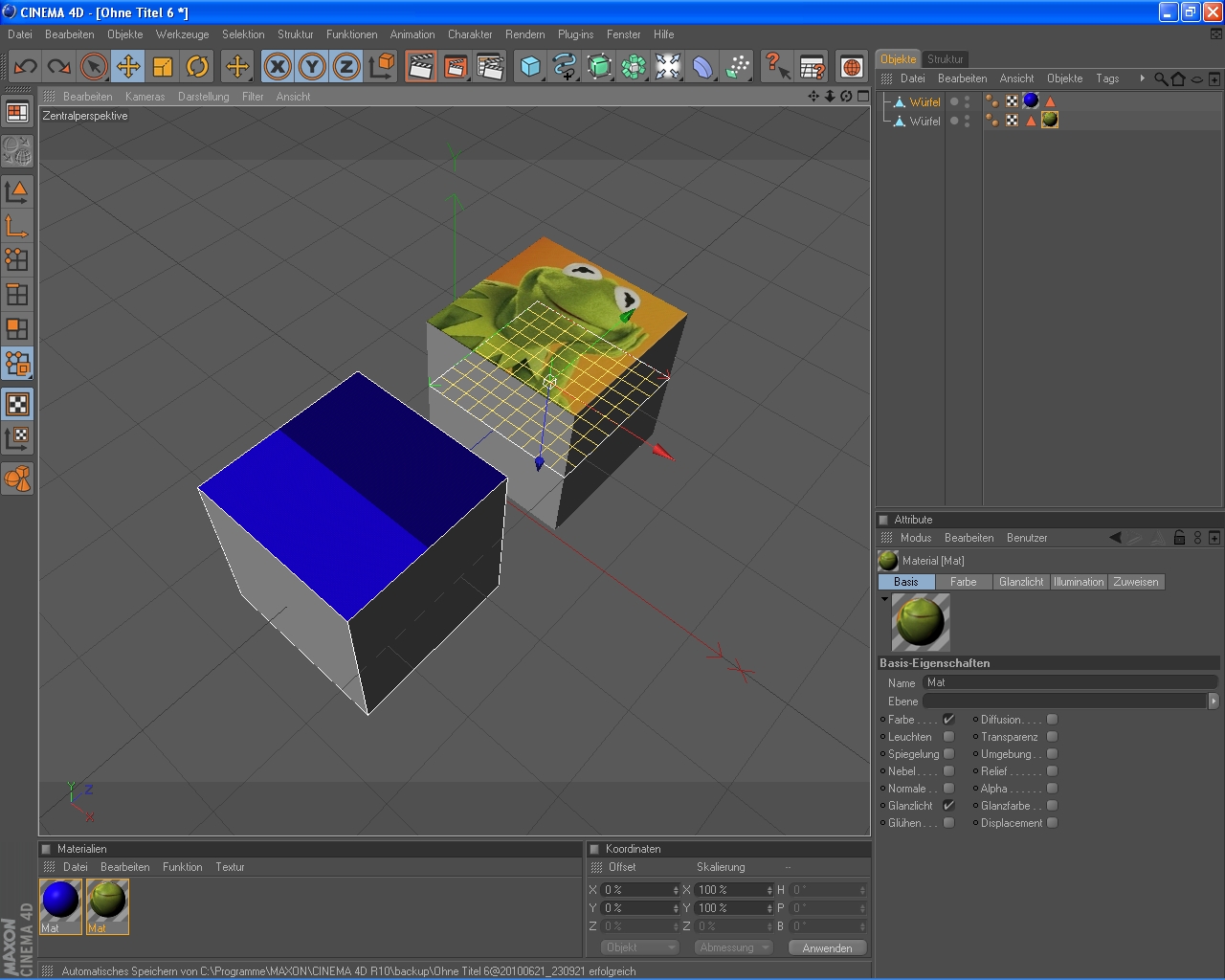The image size is (1225, 980).
Task: Expand the Ebene layer selector arrow
Action: [1214, 702]
